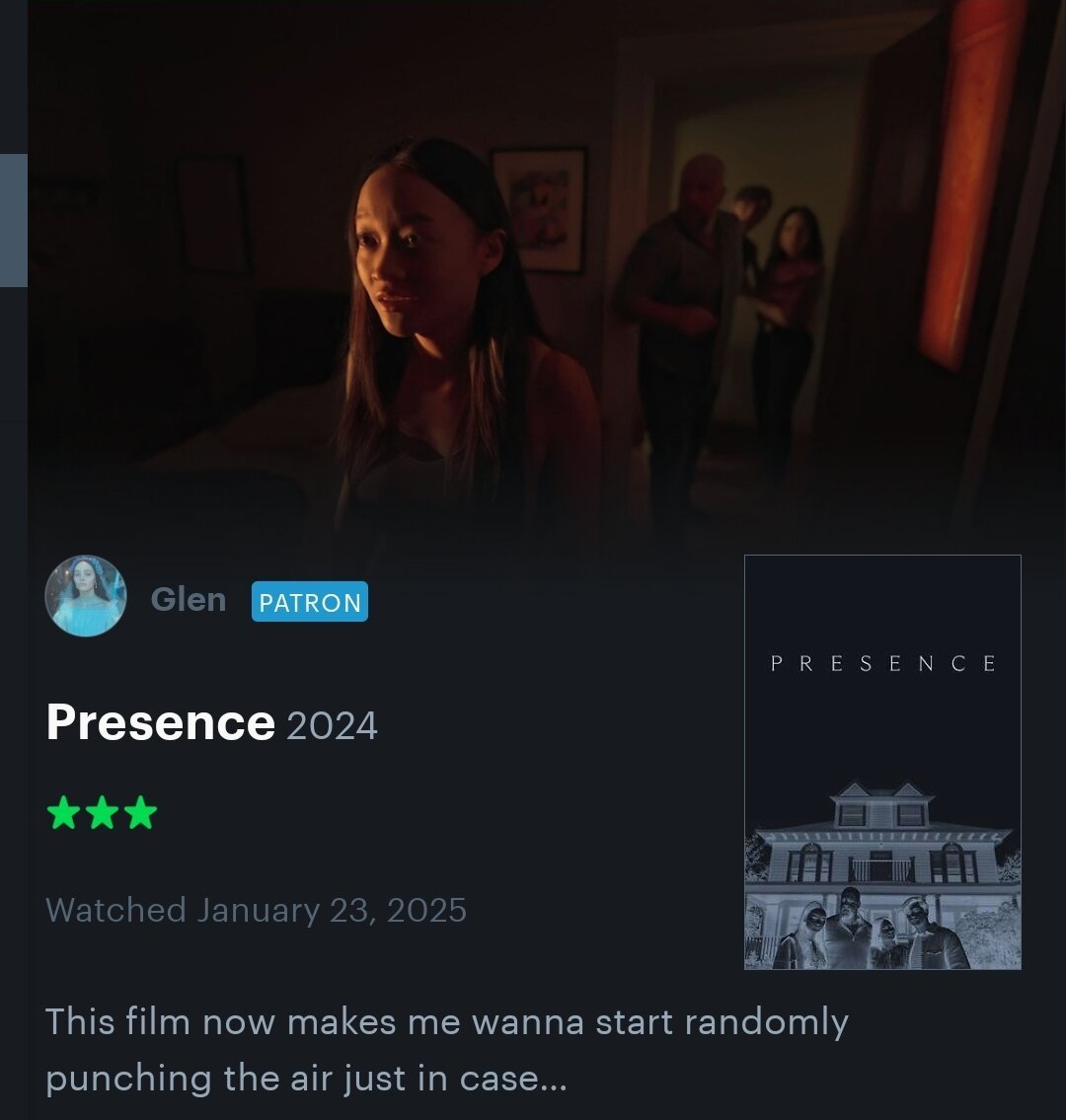
Task: Click the gray bar on the left edge
Action: click(14, 220)
